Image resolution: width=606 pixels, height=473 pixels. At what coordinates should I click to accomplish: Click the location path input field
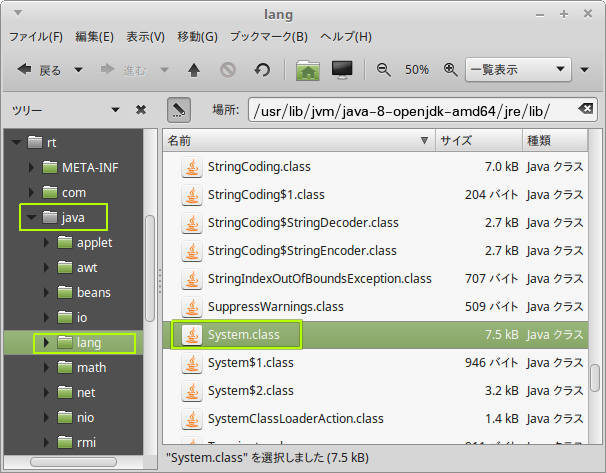410,109
